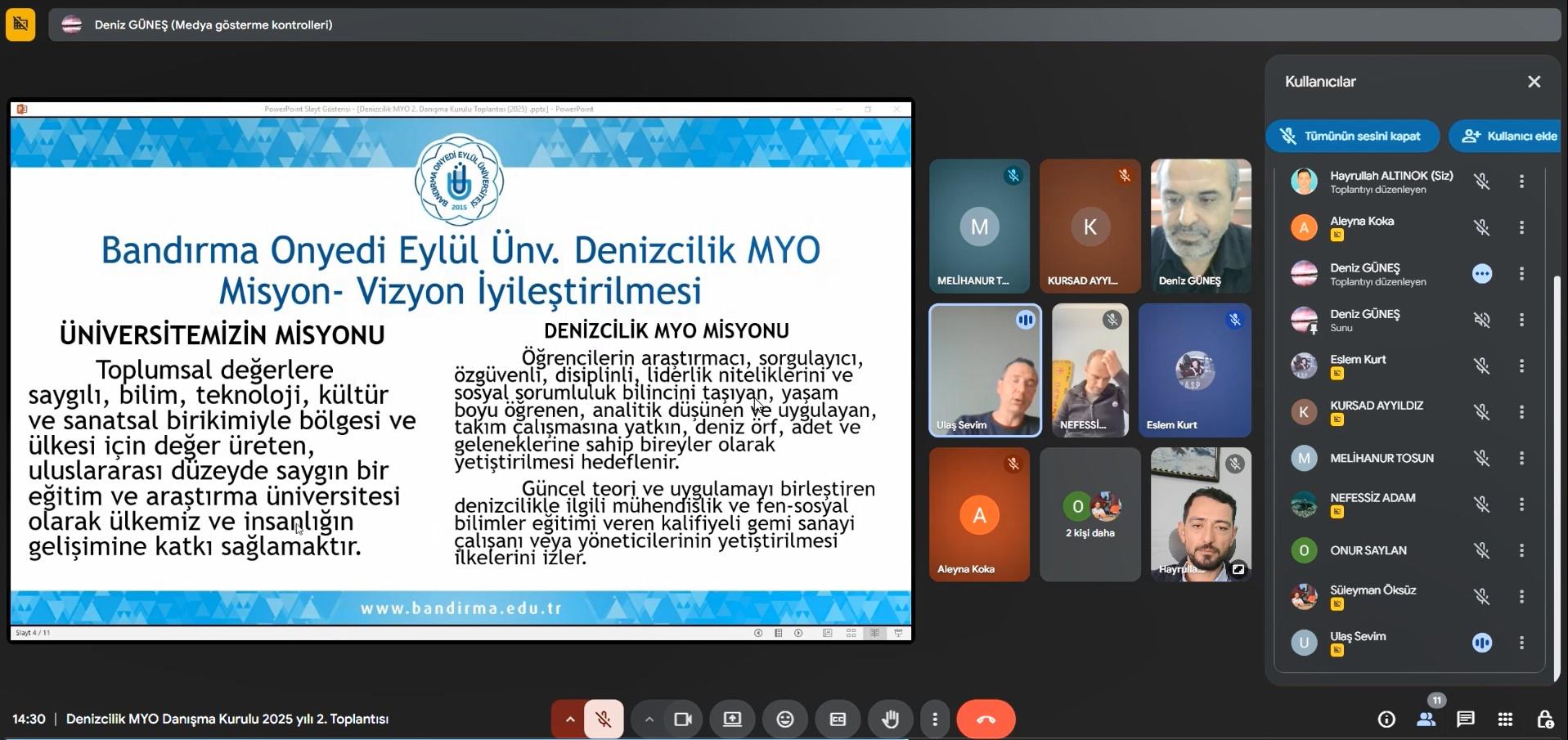The height and width of the screenshot is (740, 1568).
Task: Open options menu for ONUR SAYLAN
Action: coord(1521,550)
